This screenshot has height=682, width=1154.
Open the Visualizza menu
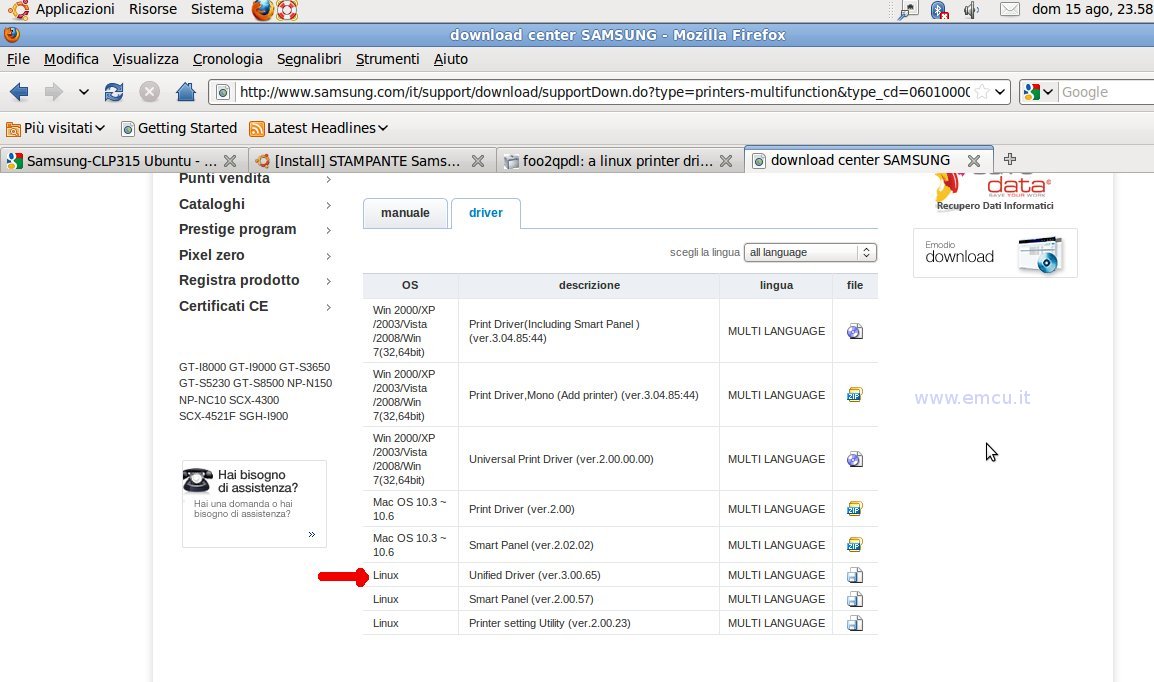(146, 59)
